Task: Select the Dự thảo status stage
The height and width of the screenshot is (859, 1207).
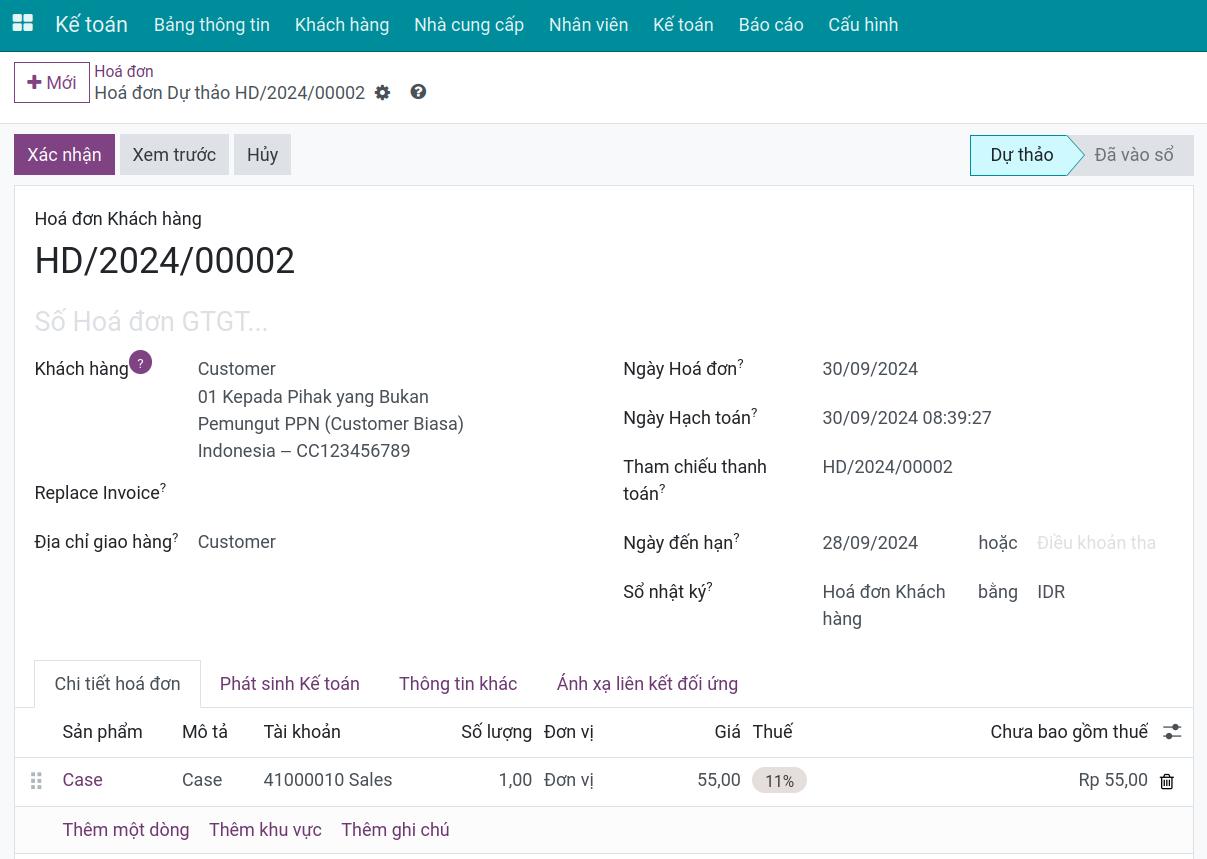Action: [1021, 155]
